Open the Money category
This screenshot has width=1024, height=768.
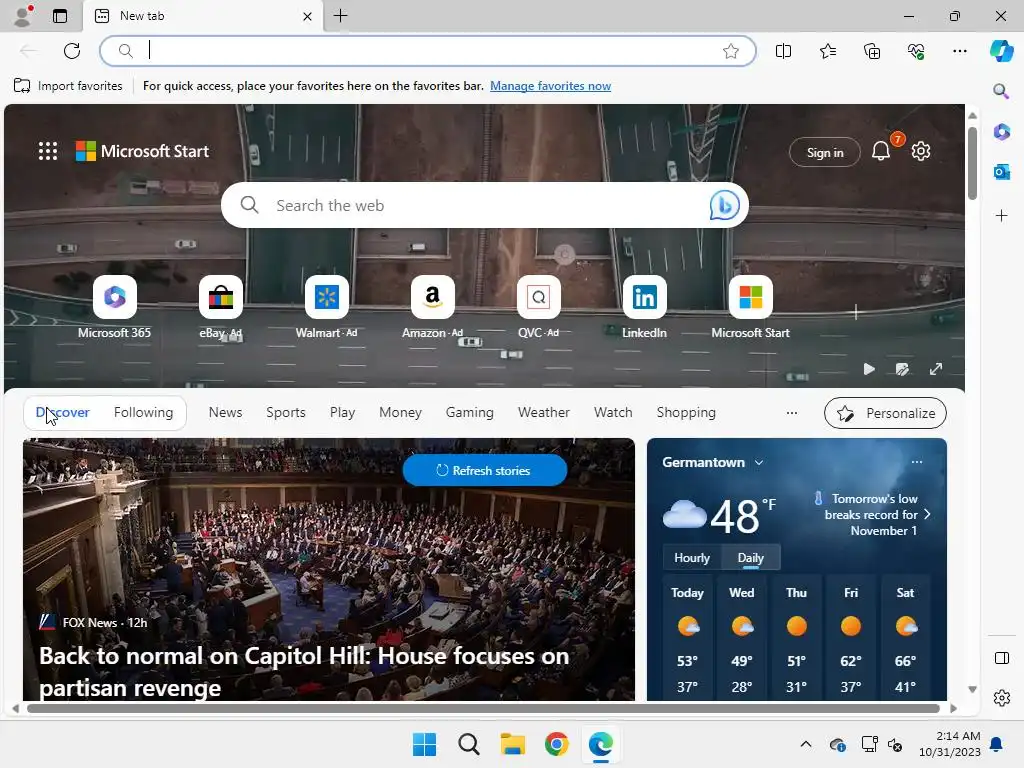click(x=400, y=413)
